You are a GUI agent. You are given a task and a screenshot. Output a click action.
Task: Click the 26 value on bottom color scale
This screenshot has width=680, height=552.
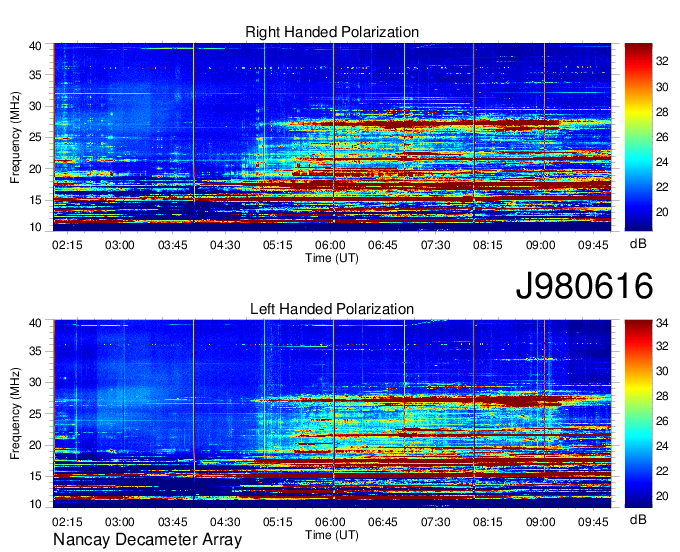662,421
